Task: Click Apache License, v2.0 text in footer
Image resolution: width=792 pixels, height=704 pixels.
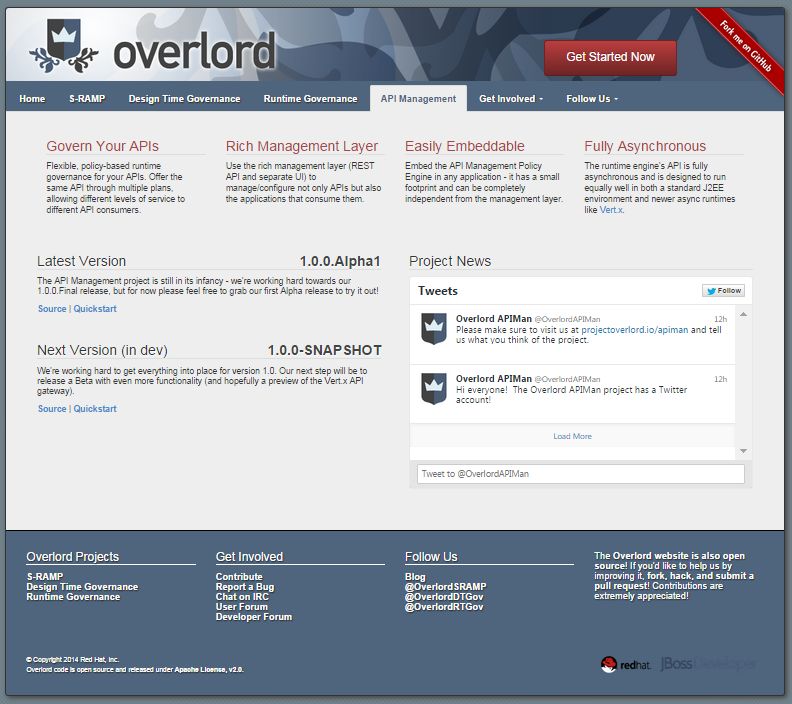Action: coord(209,670)
